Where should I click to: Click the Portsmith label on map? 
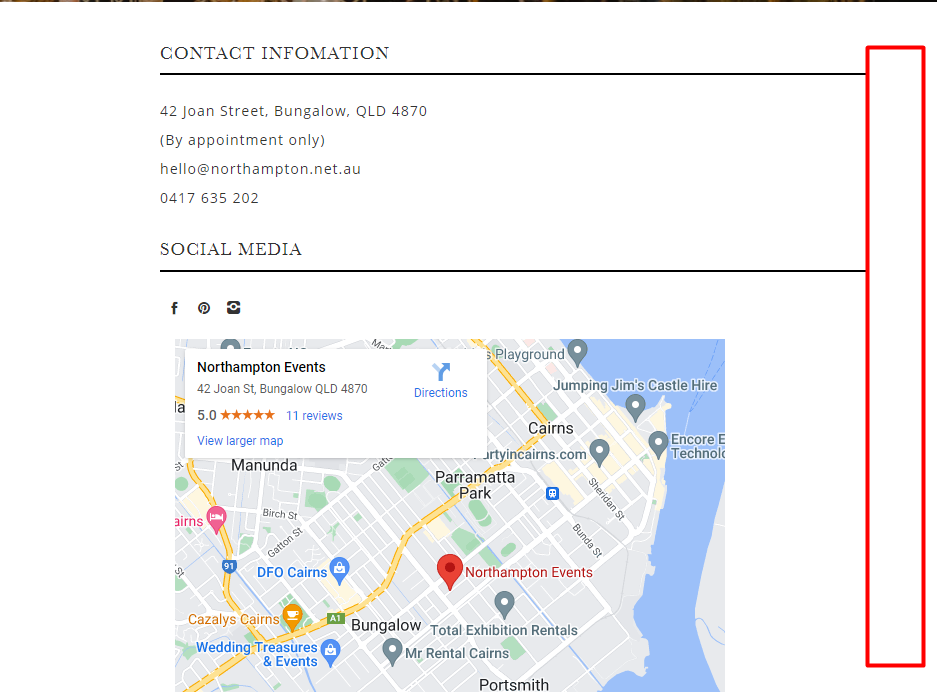(x=514, y=685)
